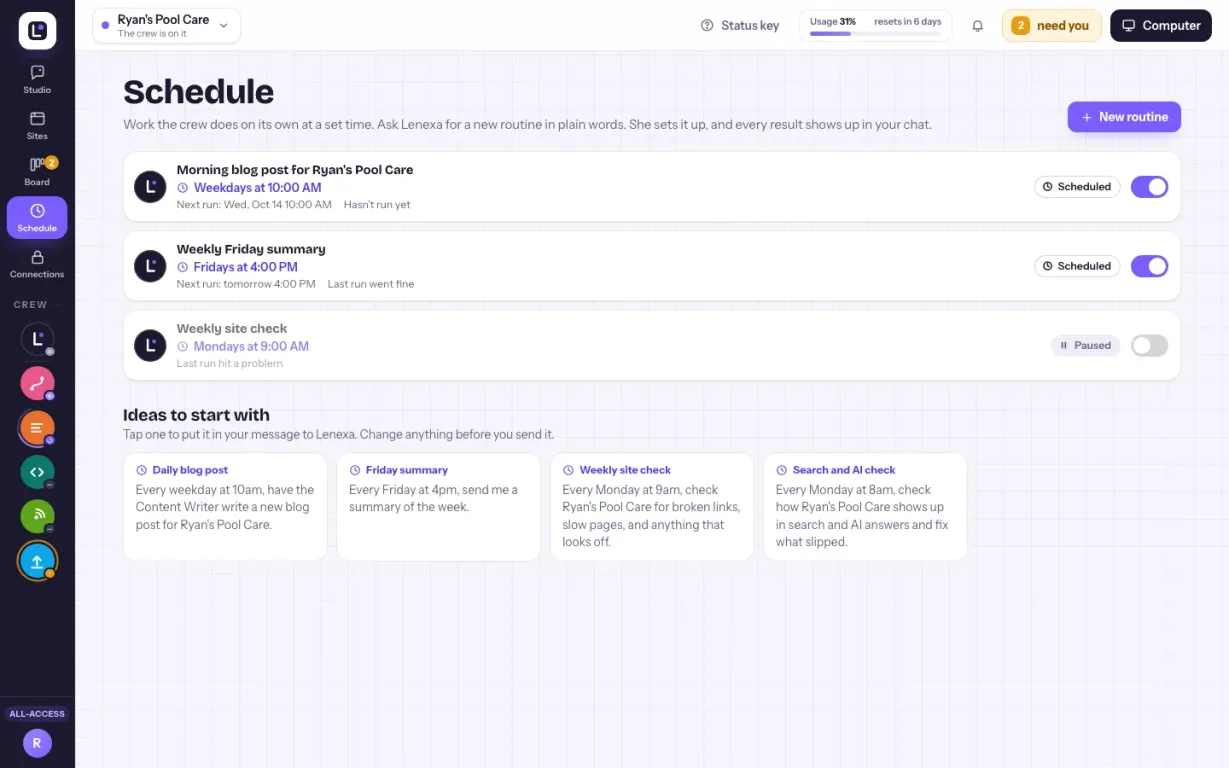
Task: Click the Scheduled badge on Morning blog post
Action: [1077, 187]
